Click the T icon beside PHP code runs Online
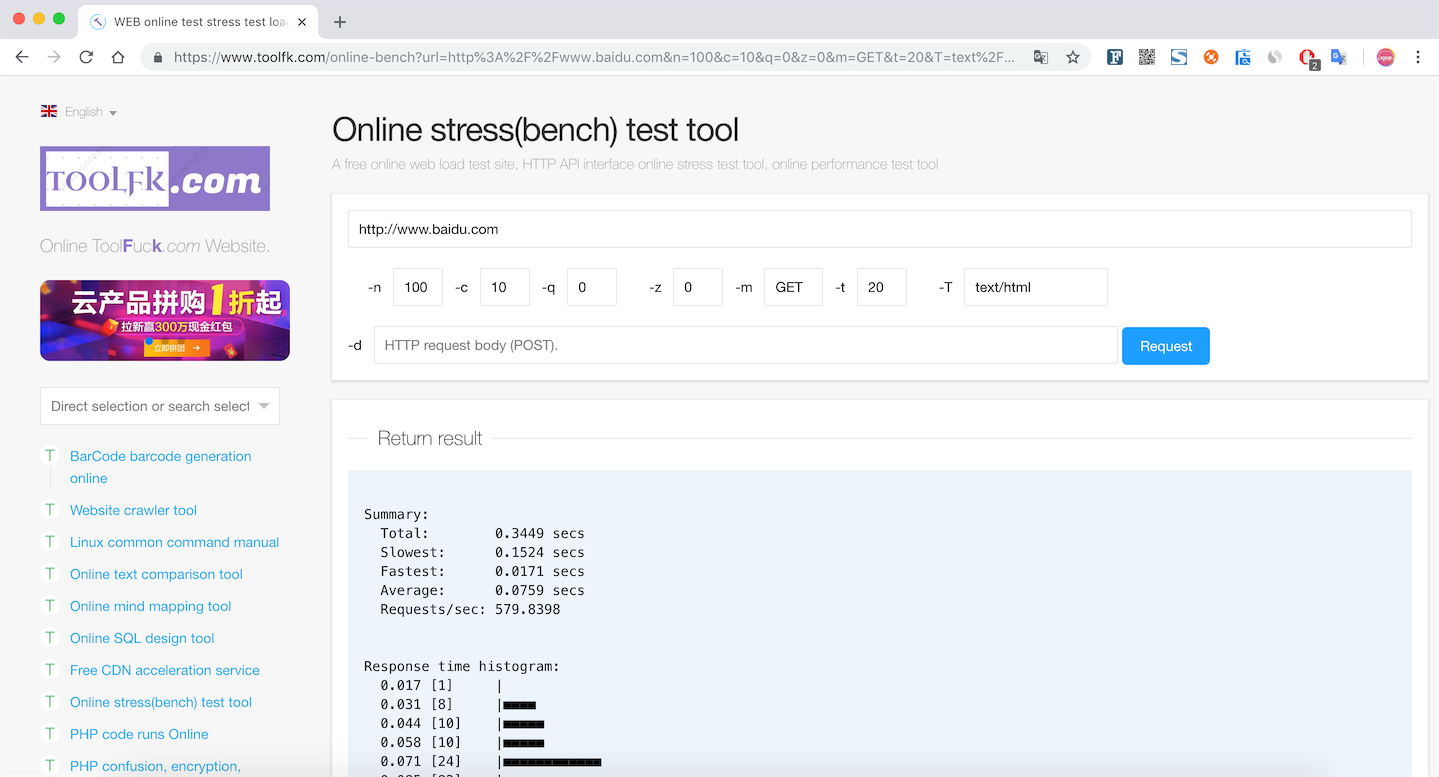Viewport: 1439px width, 777px height. [49, 734]
